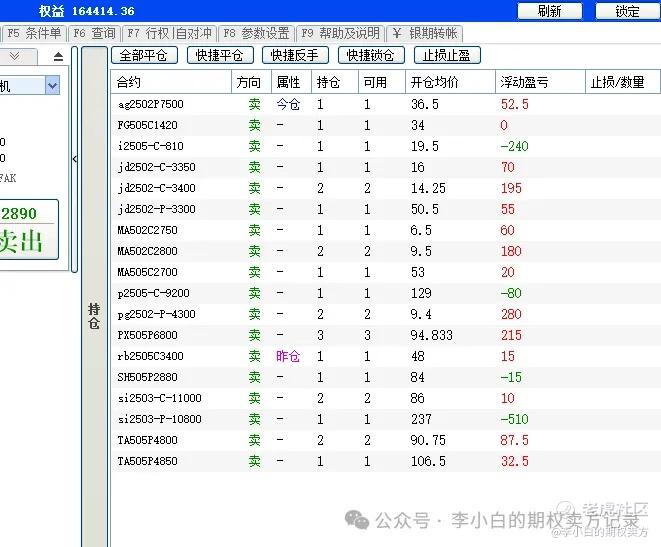661x547 pixels.
Task: Click floating P/L value -510
Action: pyautogui.click(x=514, y=419)
